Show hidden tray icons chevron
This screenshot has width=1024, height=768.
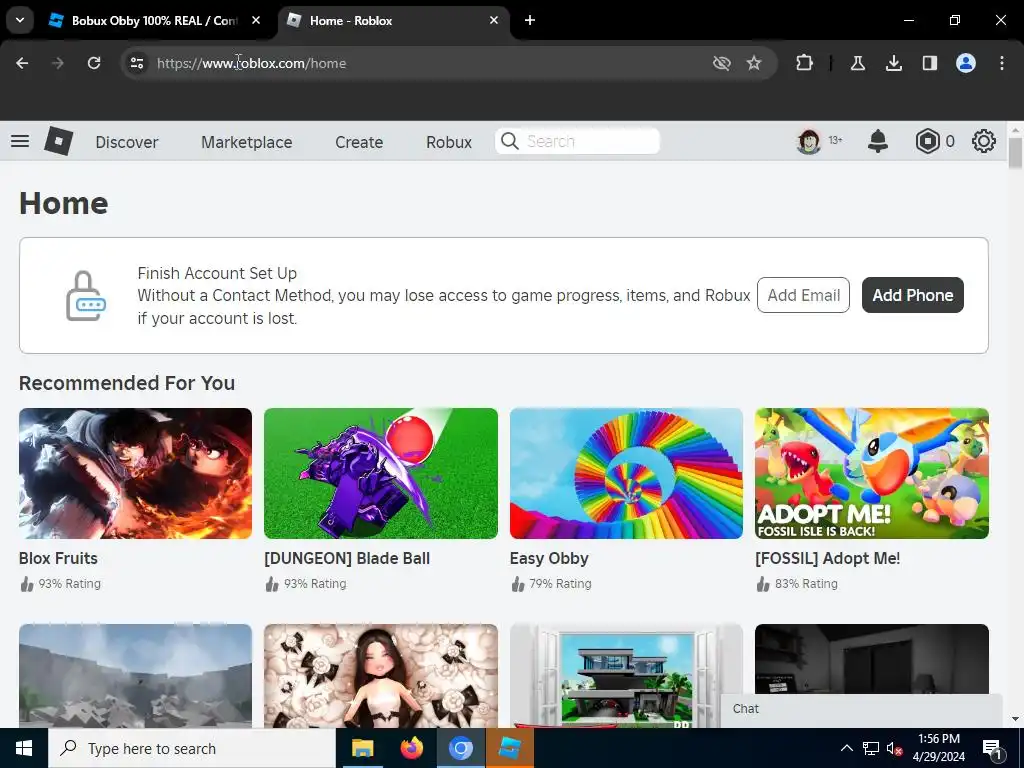(846, 748)
